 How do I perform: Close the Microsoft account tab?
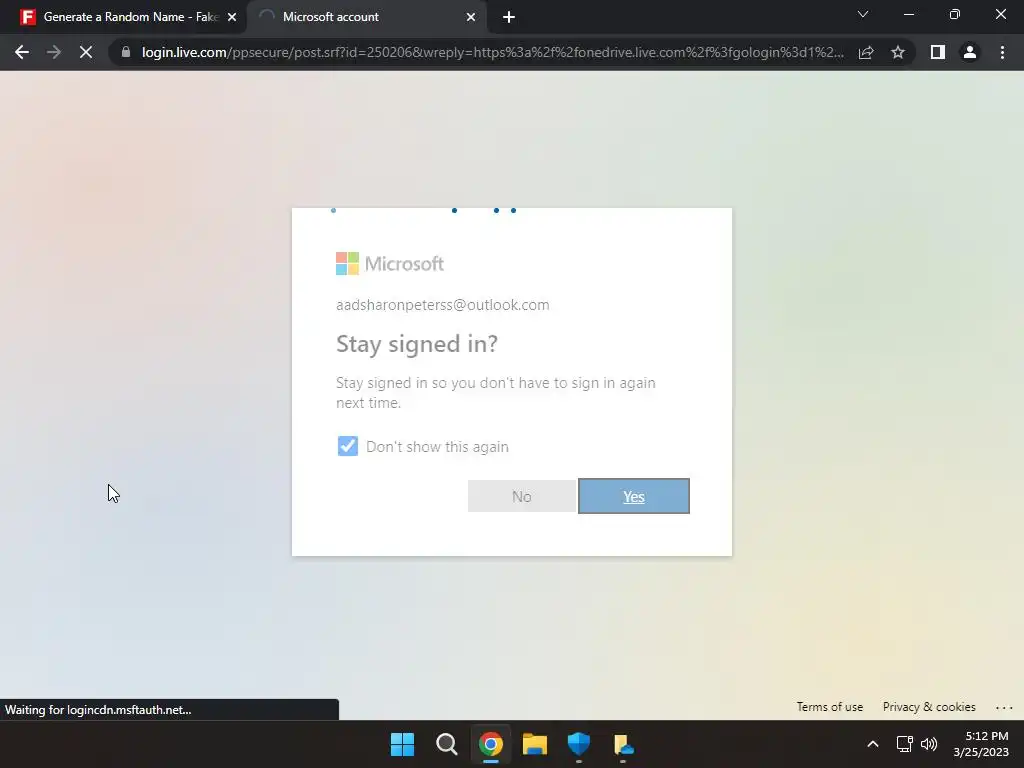pos(471,18)
